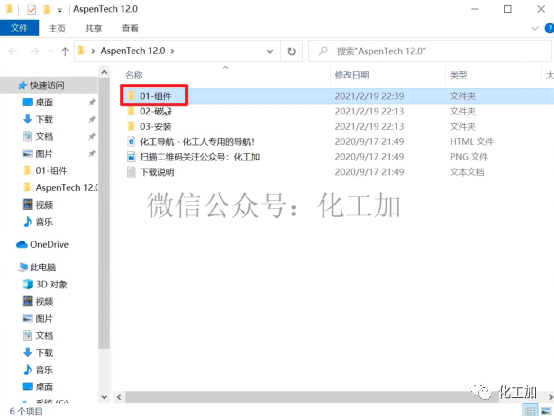Unpin 桌面 using its pin icon
The height and width of the screenshot is (416, 554).
pos(92,102)
